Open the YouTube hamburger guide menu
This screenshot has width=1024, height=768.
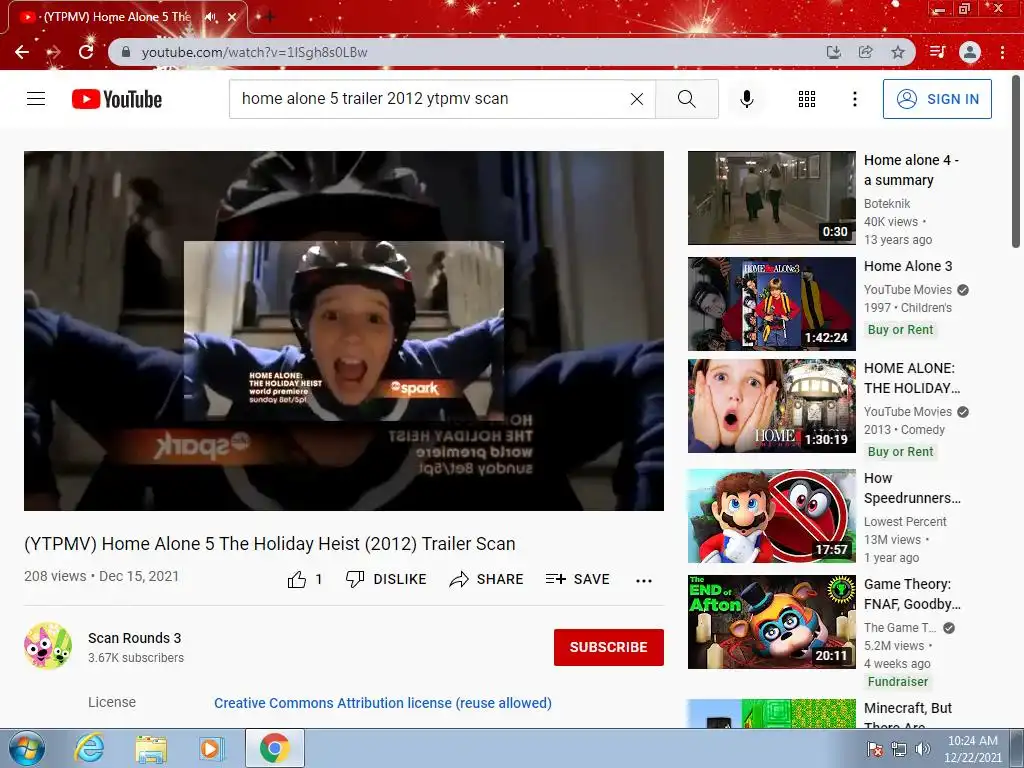tap(36, 99)
